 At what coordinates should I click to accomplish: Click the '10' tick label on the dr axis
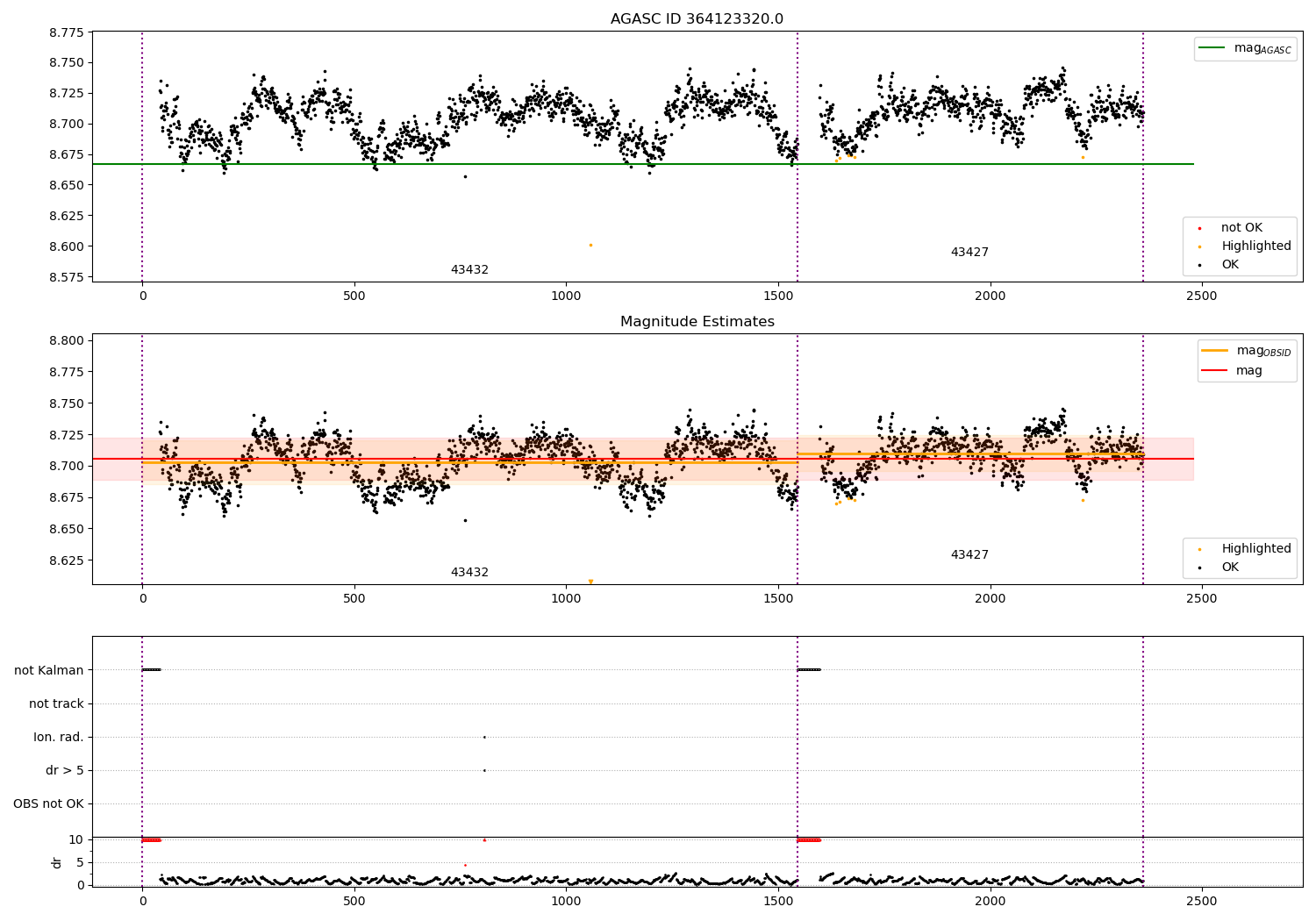click(x=76, y=839)
